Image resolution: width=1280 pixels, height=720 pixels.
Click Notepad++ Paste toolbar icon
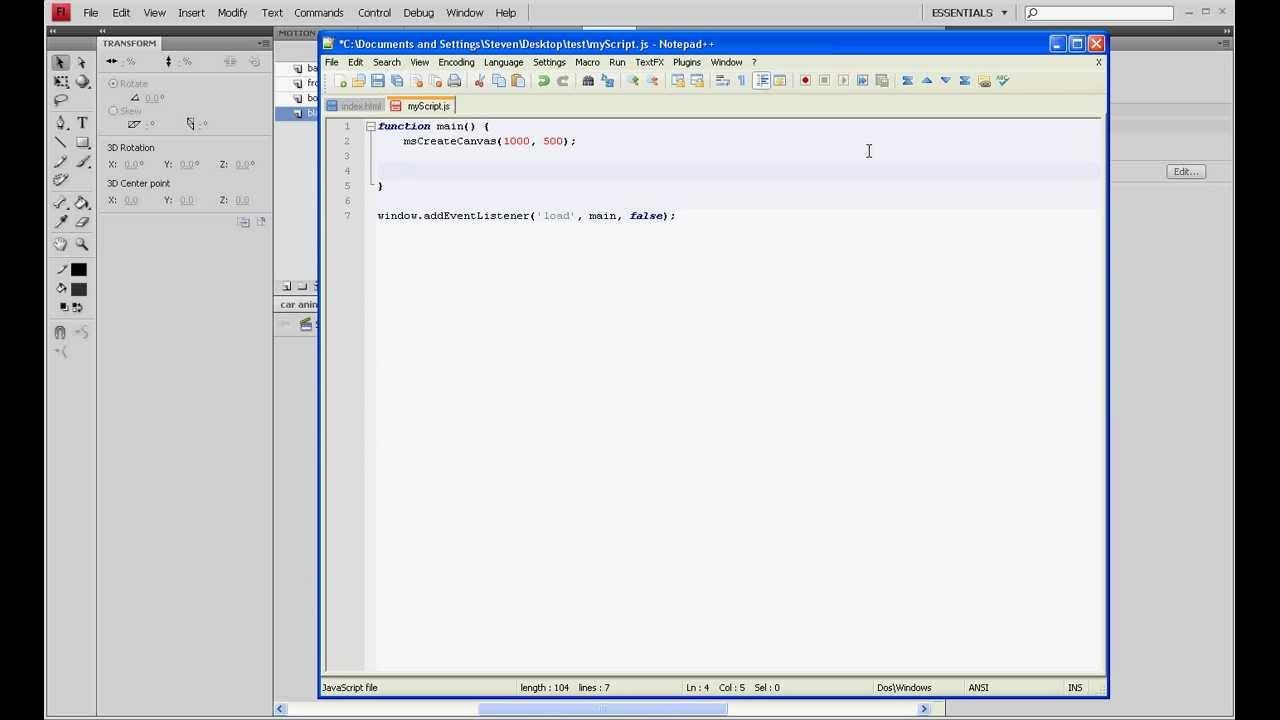coord(518,81)
